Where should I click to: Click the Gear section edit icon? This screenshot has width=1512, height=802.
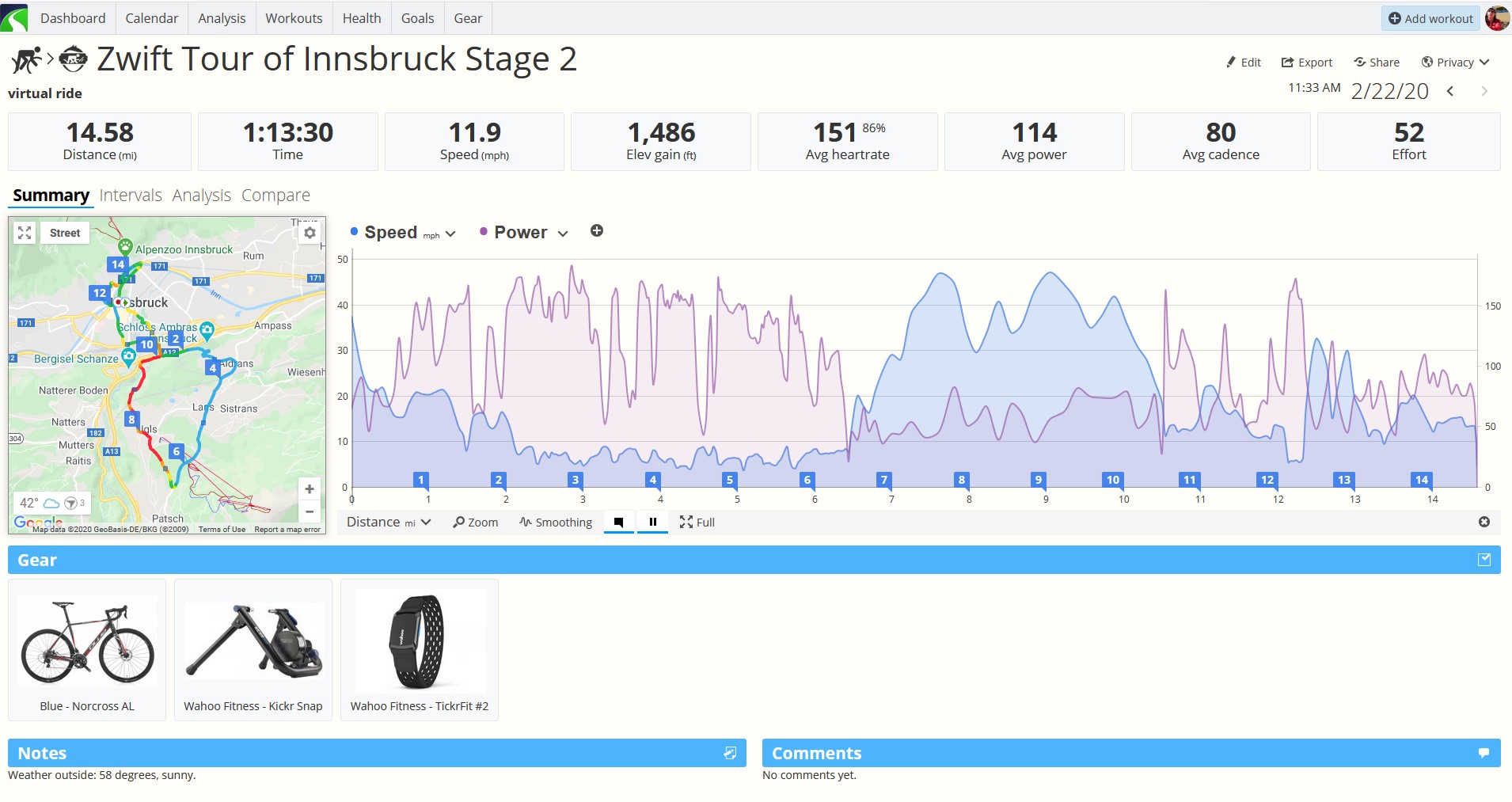point(1484,560)
